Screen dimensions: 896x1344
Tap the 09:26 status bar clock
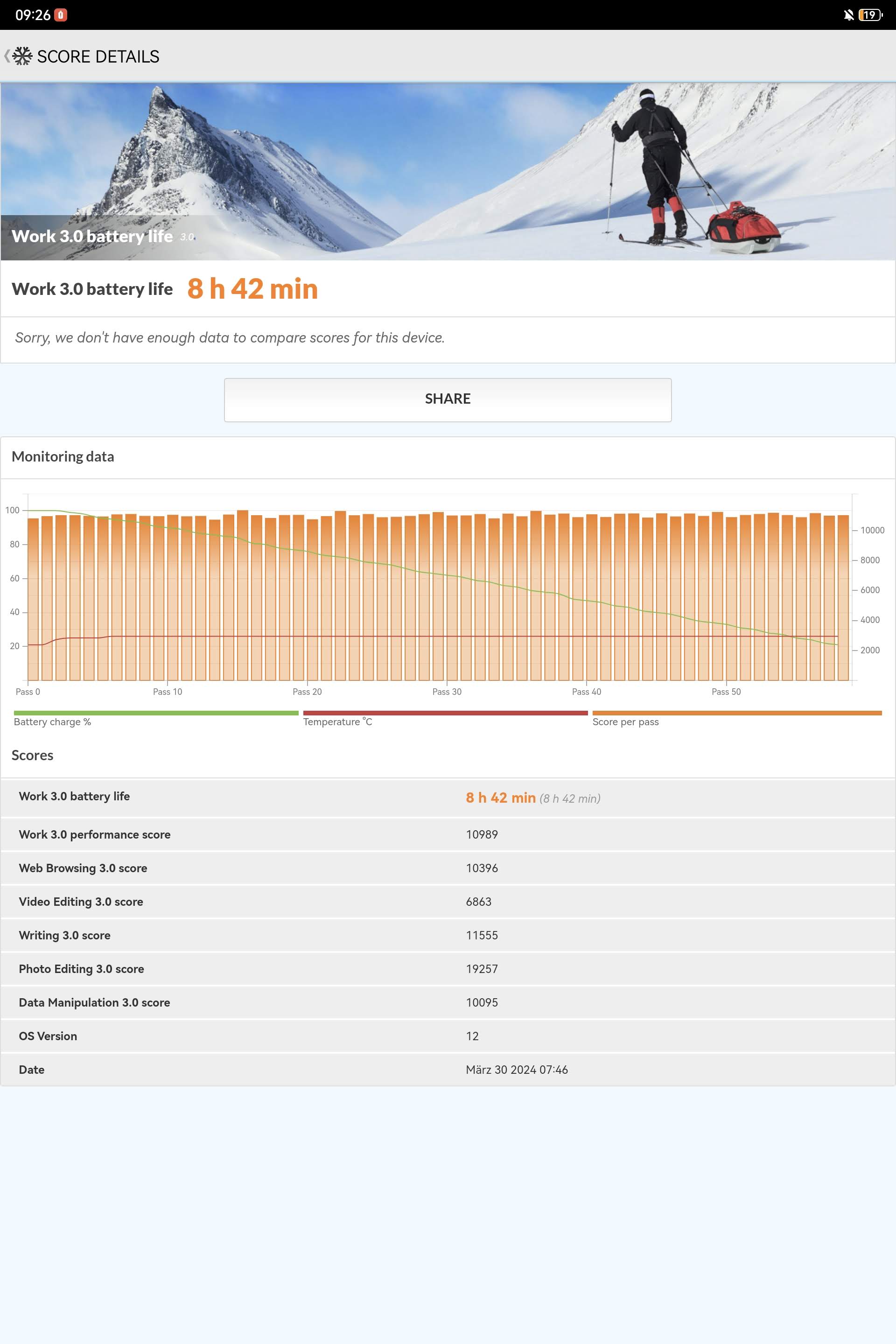pos(33,15)
